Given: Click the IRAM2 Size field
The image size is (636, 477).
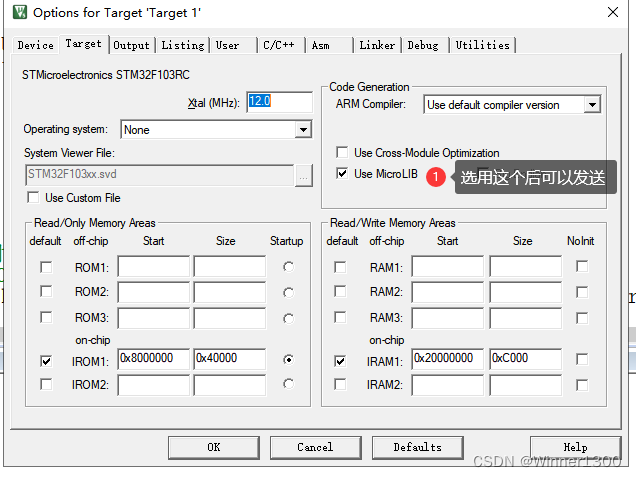Looking at the screenshot, I should point(526,385).
